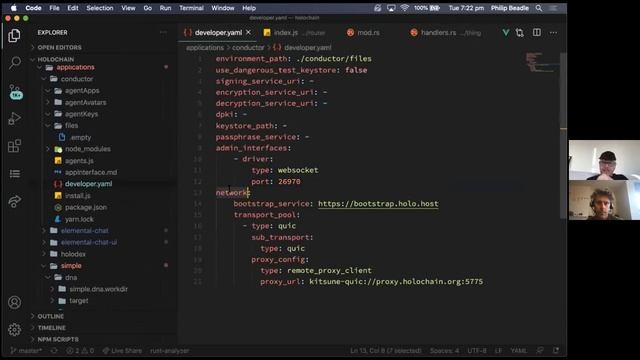640x360 pixels.
Task: Expand the node_modules folder
Action: click(x=88, y=149)
